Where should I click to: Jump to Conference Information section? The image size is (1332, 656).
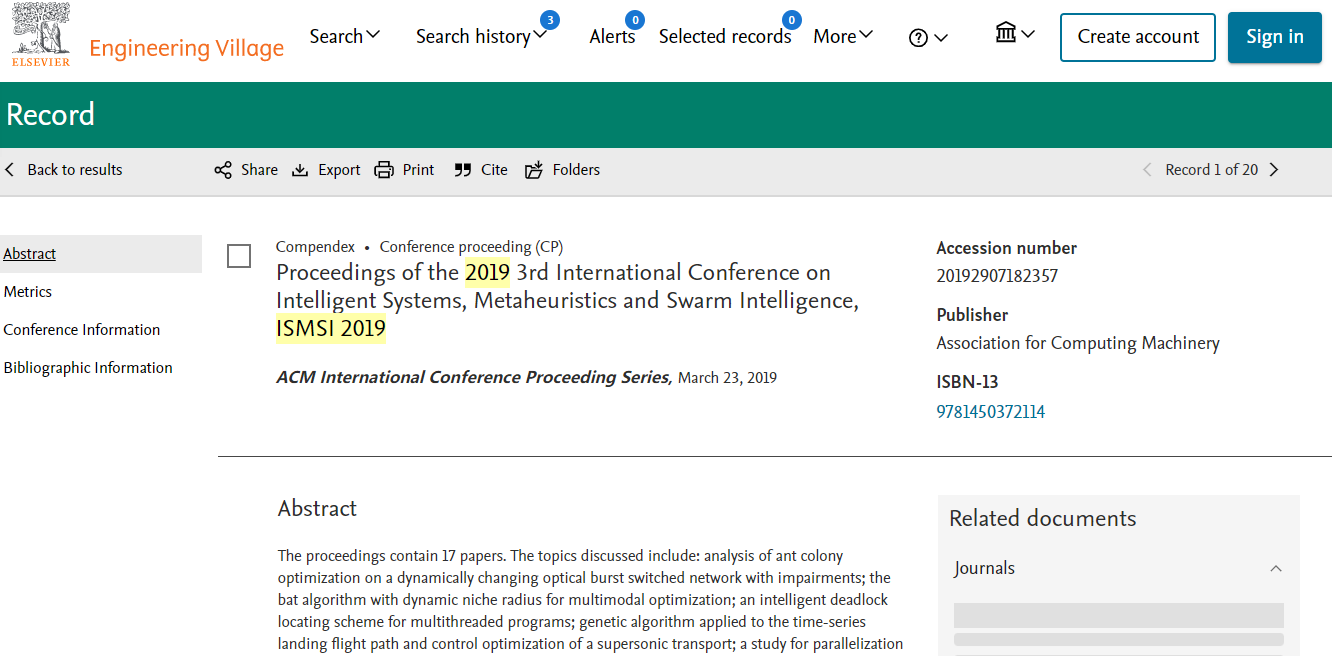[82, 330]
